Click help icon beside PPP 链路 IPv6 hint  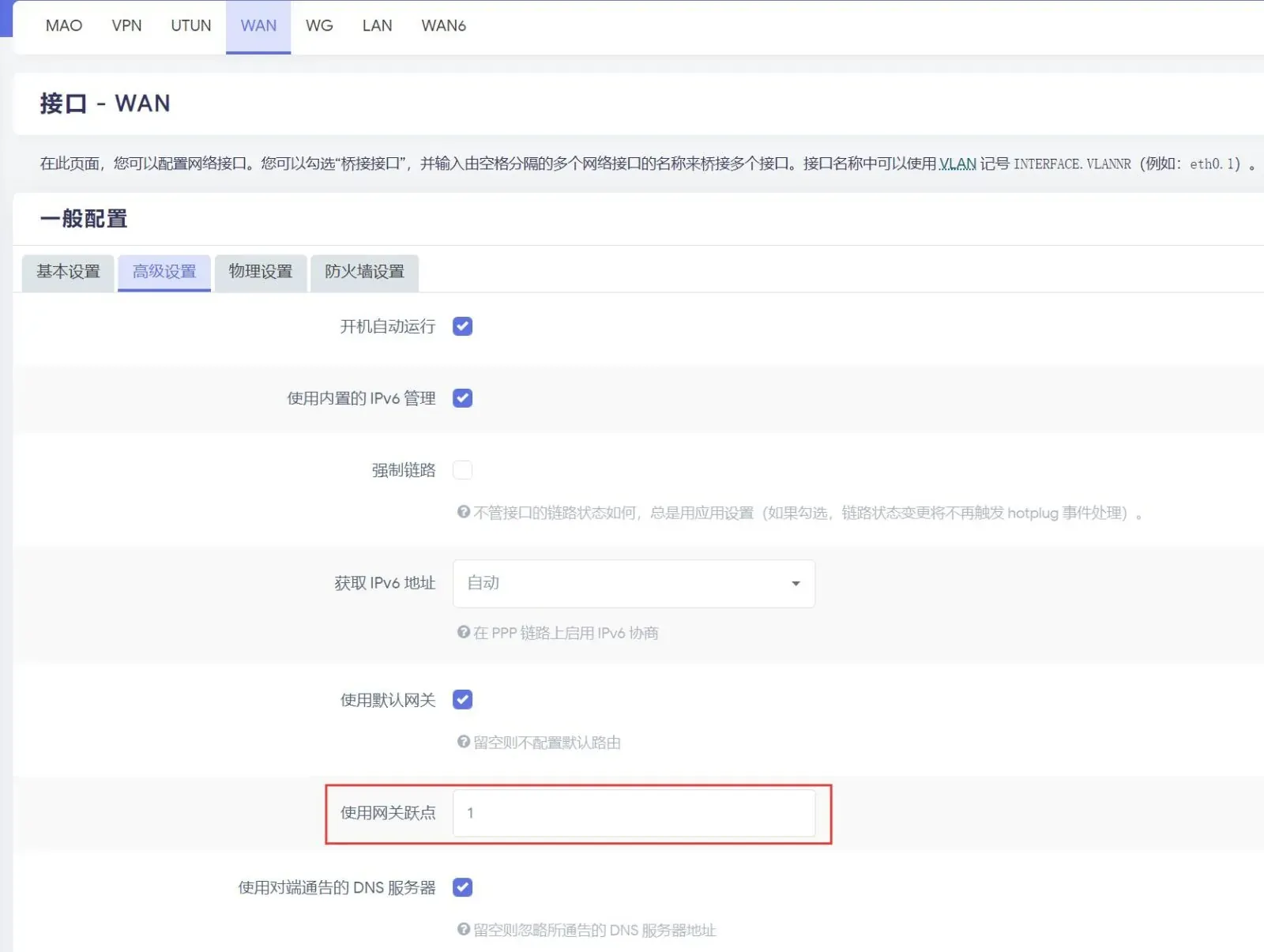(x=464, y=632)
